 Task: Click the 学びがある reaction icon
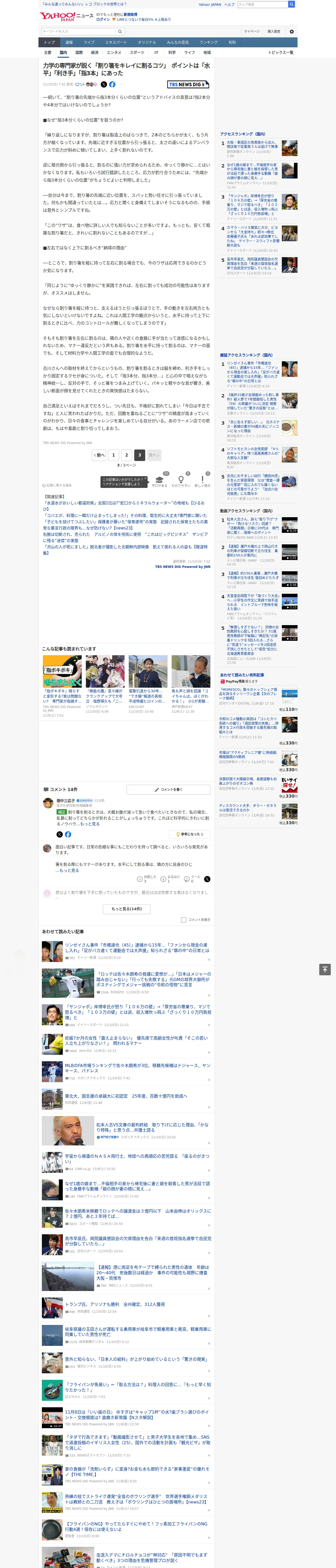160,479
